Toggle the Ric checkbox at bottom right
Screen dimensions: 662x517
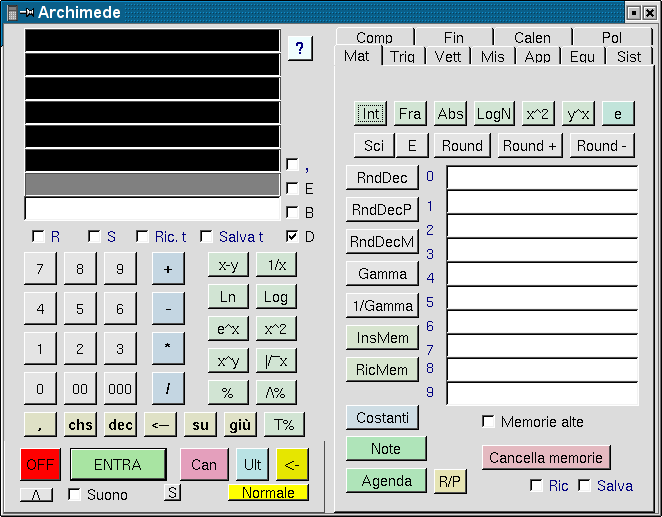536,485
